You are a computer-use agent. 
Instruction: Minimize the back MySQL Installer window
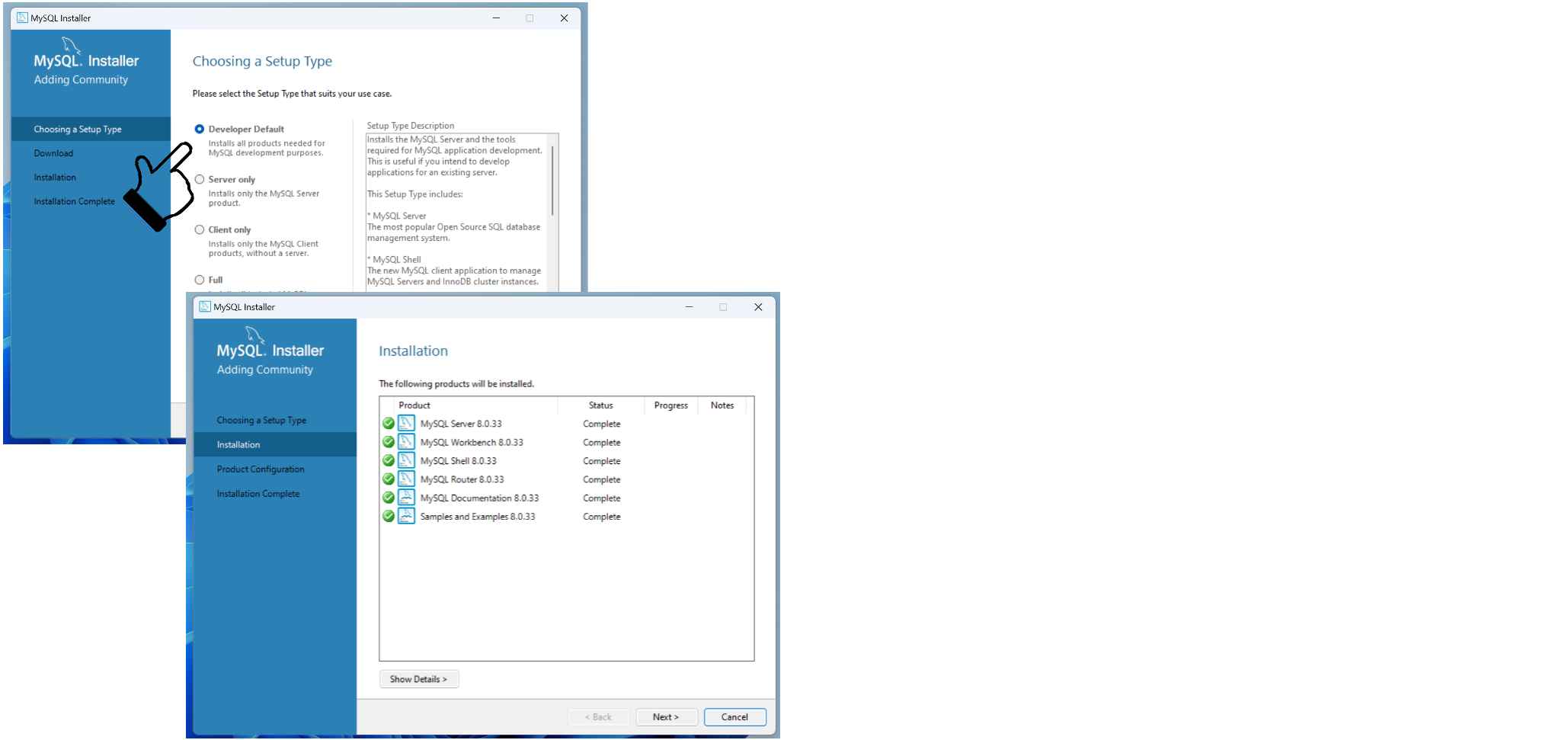(496, 18)
